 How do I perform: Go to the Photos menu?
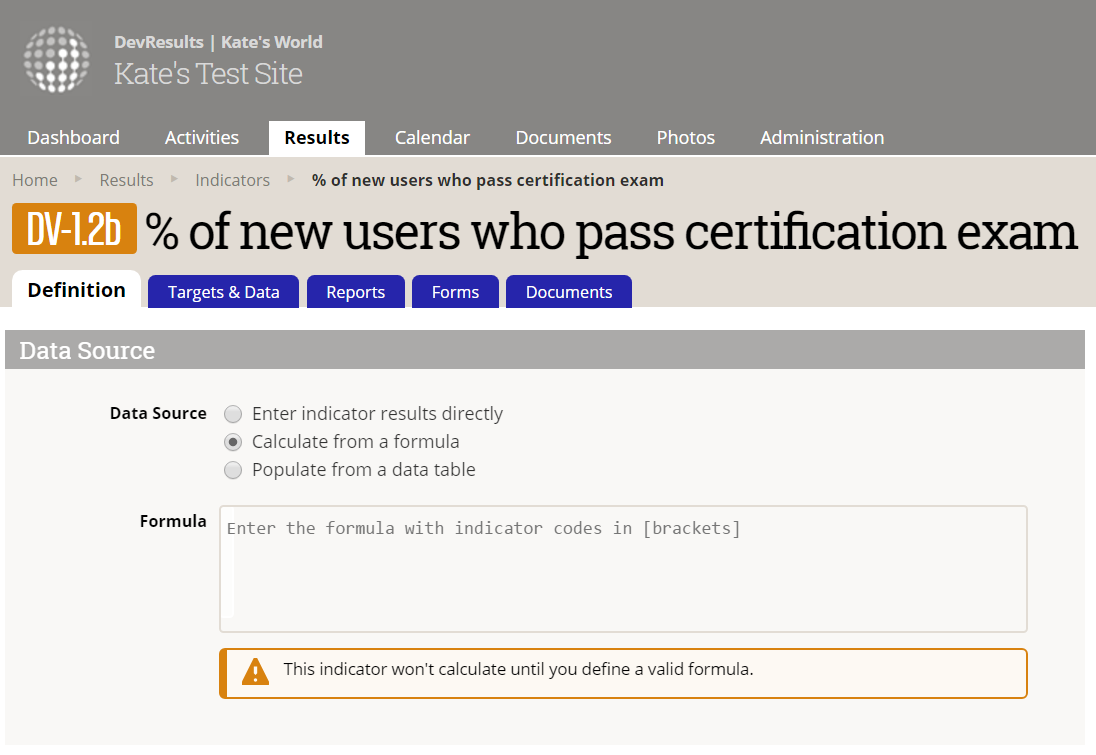click(x=685, y=138)
